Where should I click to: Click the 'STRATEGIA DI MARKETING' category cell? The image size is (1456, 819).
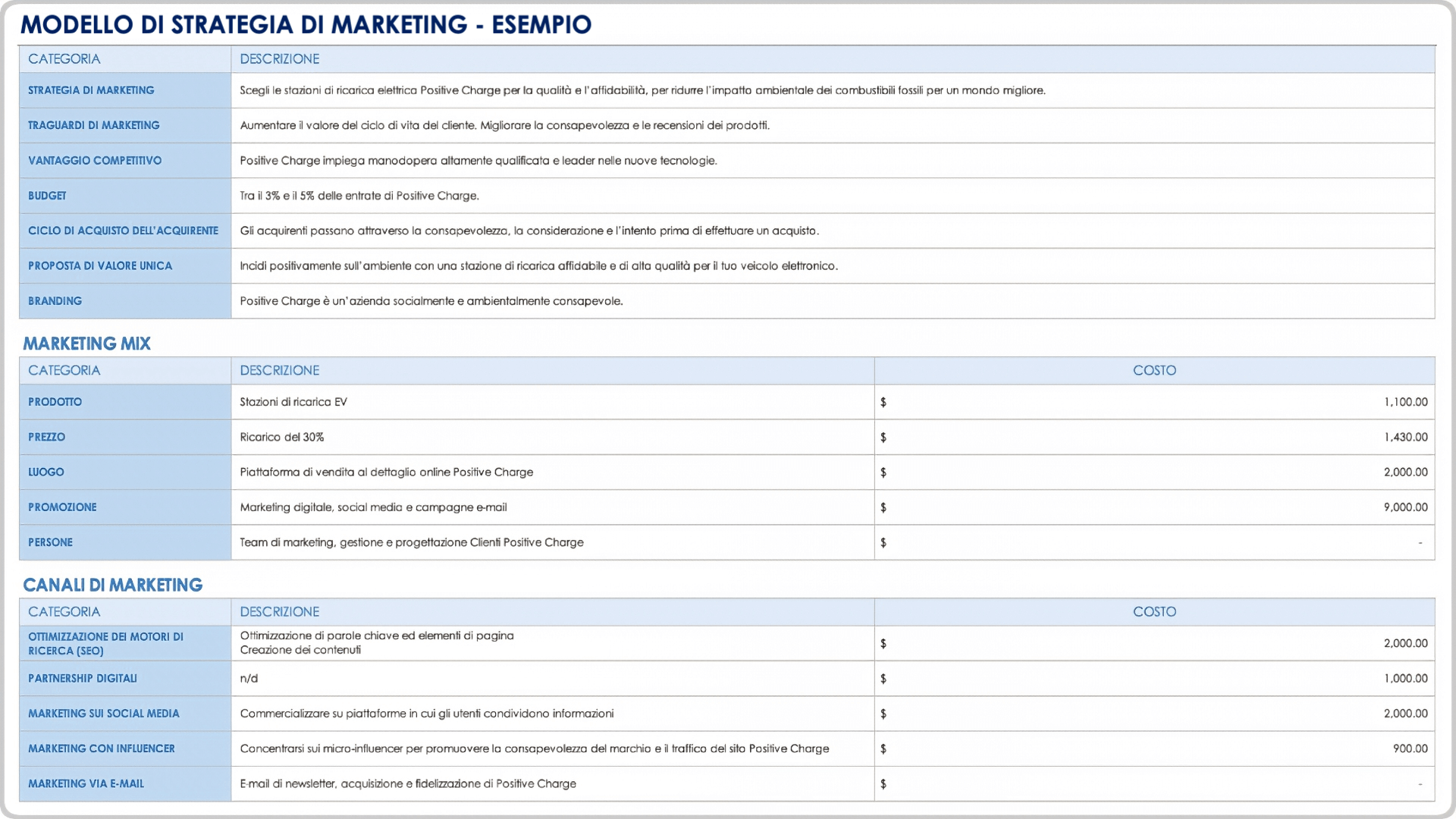coord(125,90)
